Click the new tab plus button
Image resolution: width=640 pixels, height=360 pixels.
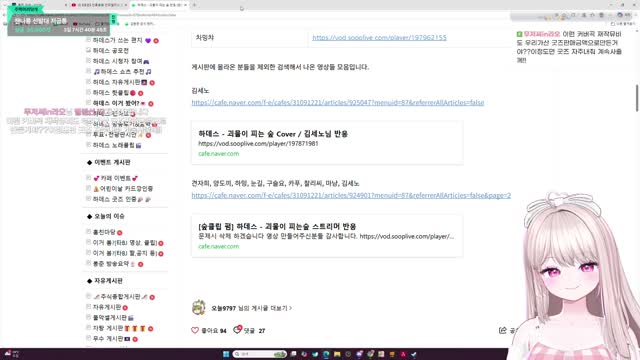[x=195, y=5]
